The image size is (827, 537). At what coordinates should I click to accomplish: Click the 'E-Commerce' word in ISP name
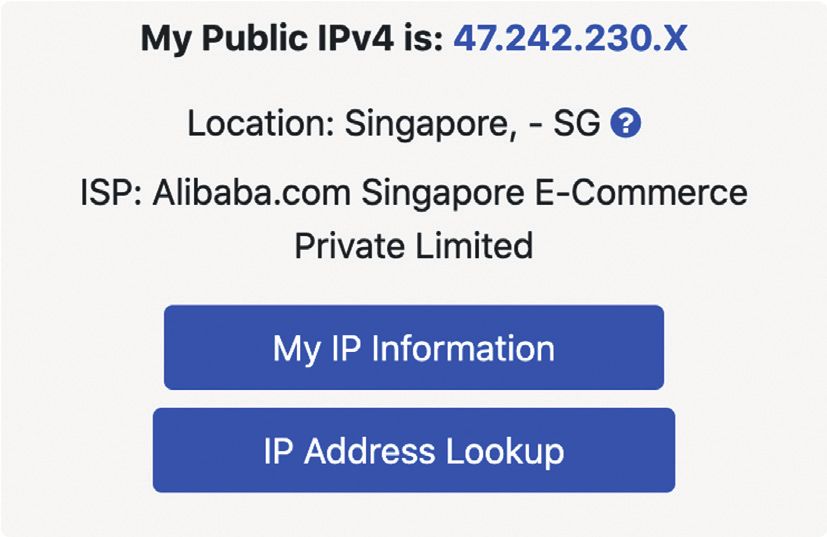pos(641,193)
